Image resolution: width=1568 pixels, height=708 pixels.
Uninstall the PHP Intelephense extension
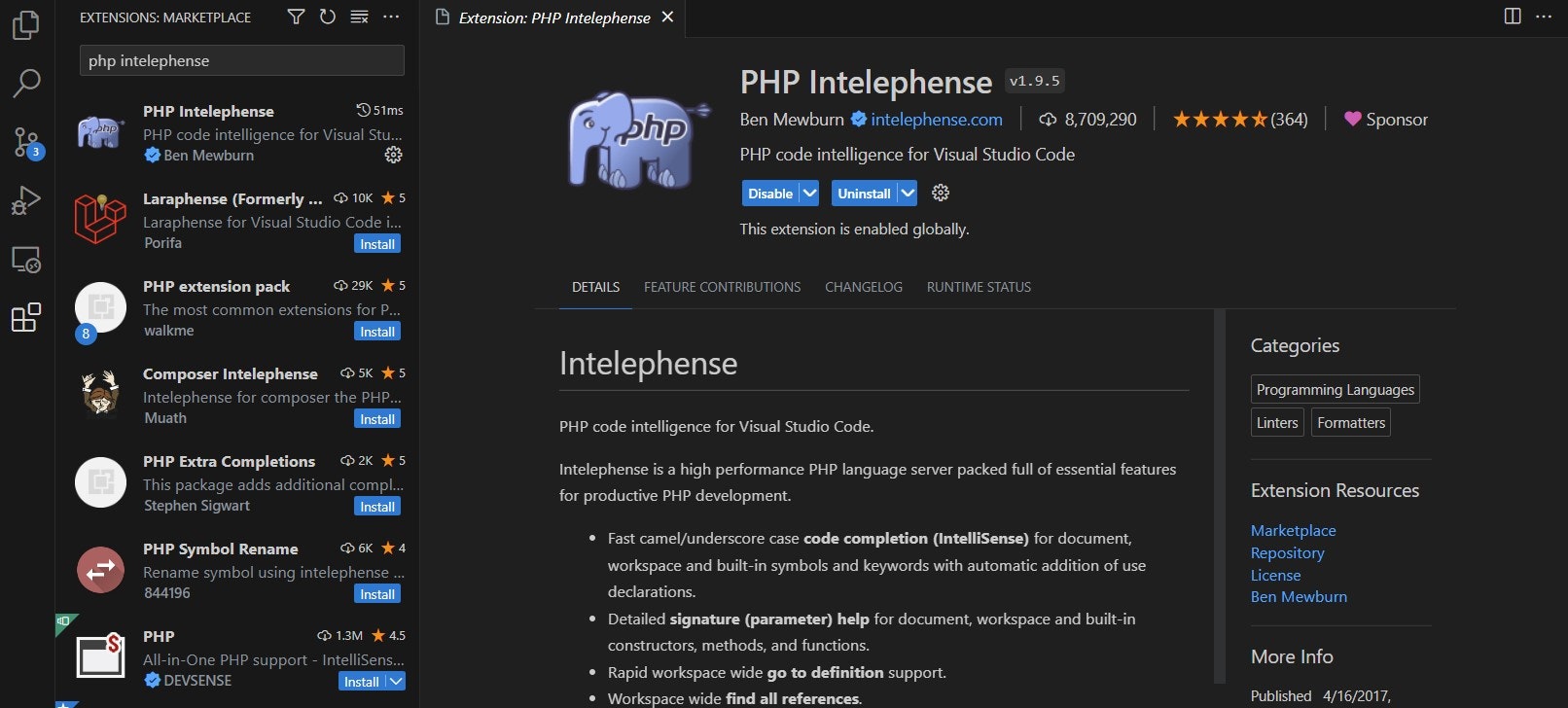tap(864, 194)
